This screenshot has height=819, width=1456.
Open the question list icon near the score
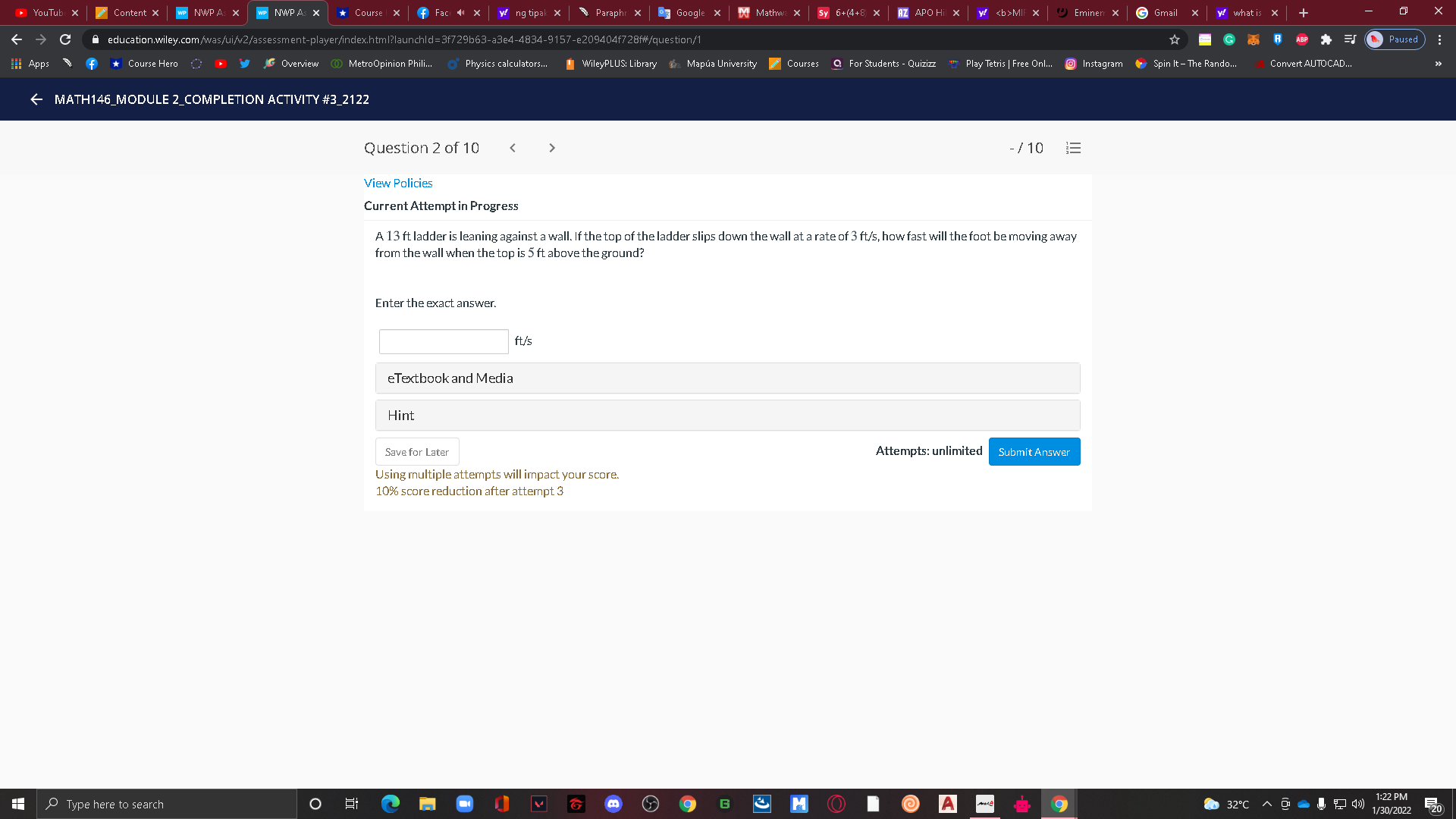pos(1073,148)
